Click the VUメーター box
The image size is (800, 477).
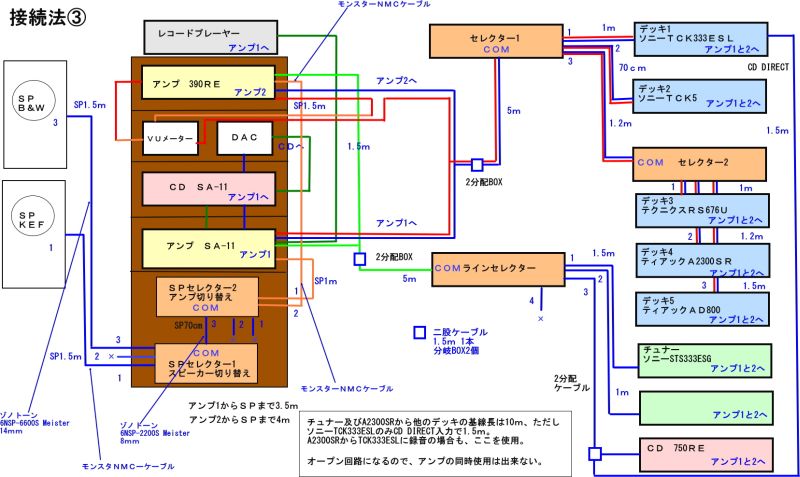[x=170, y=138]
